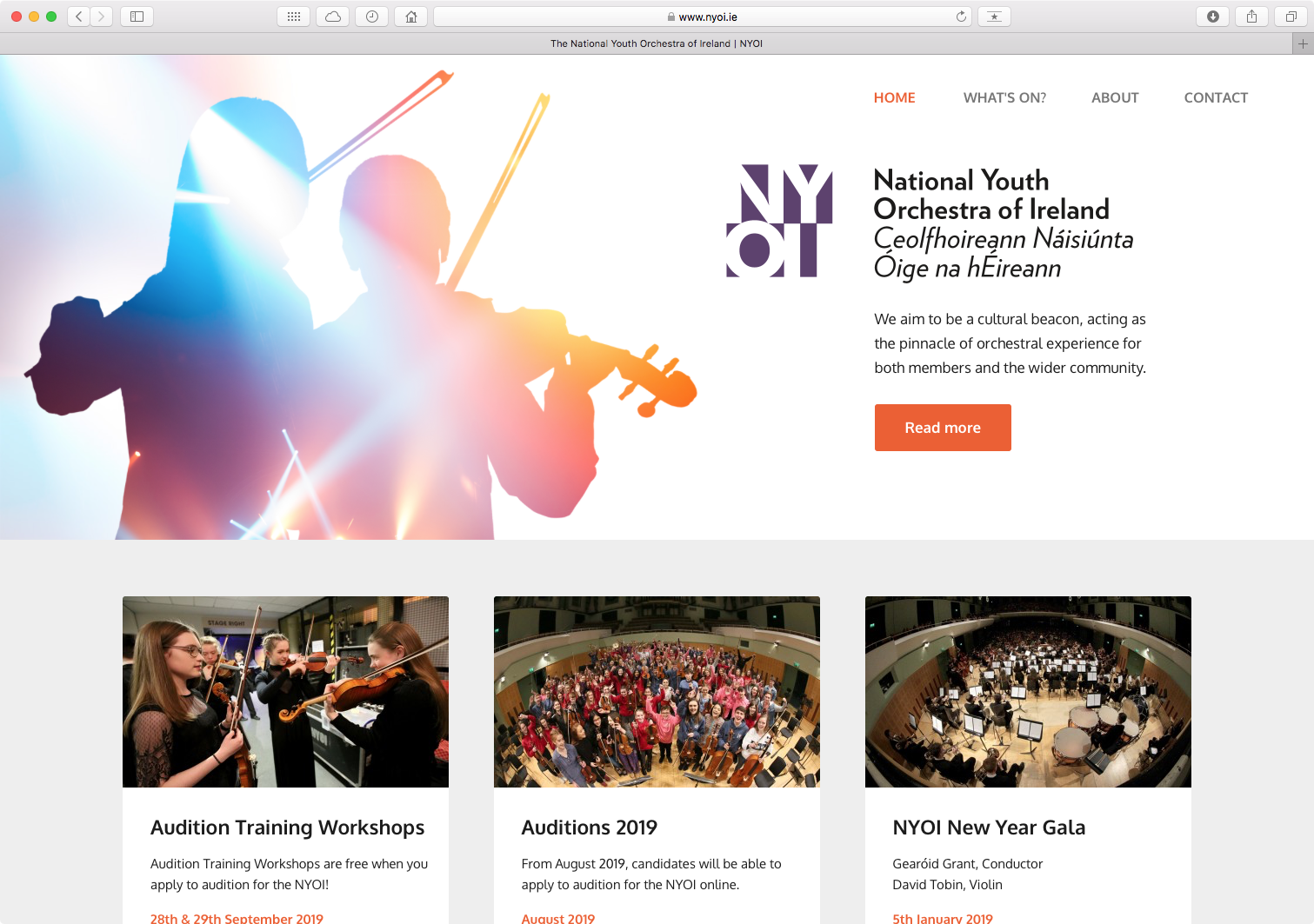Open Audition Training Workshops title
The height and width of the screenshot is (924, 1314).
[x=287, y=828]
